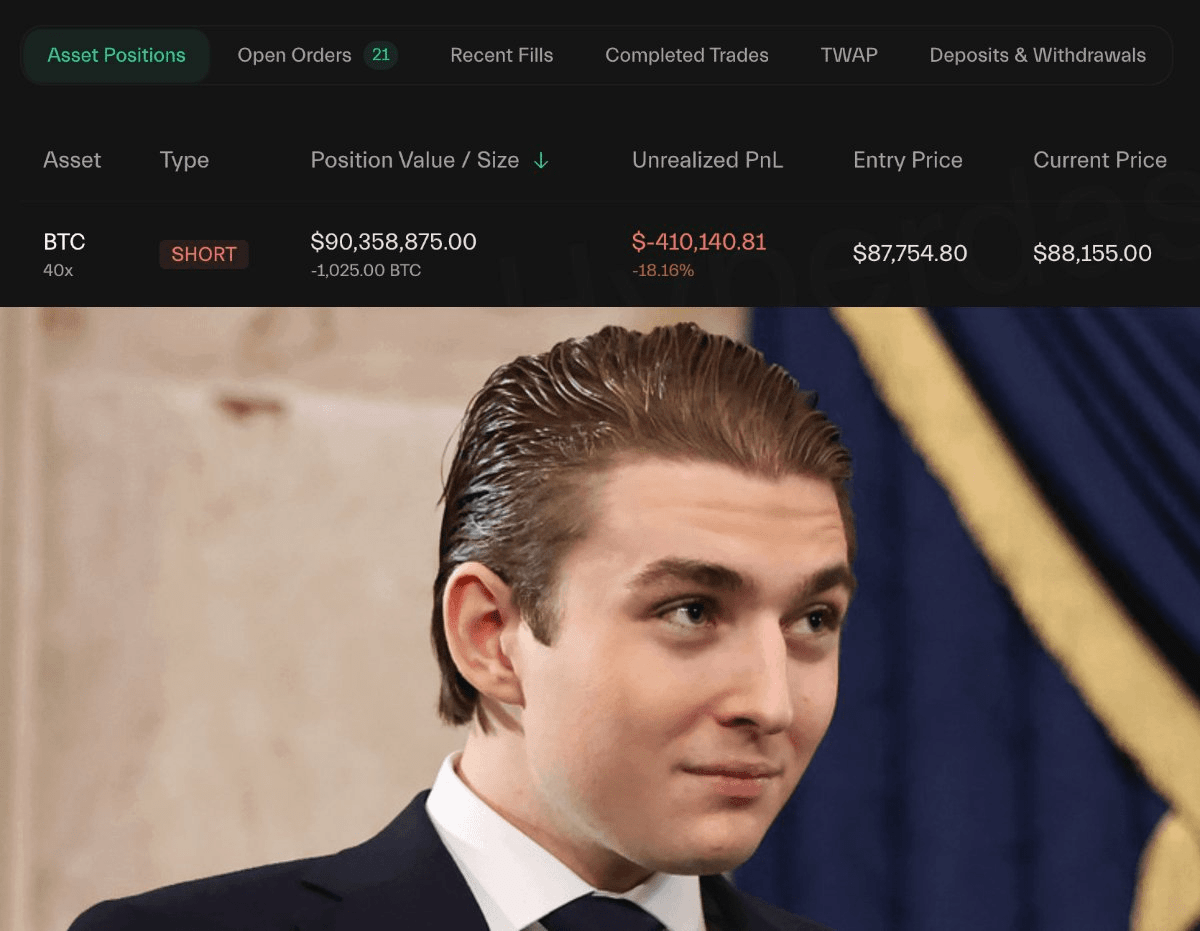Viewport: 1200px width, 931px height.
Task: Go to the TWAP tab
Action: click(x=849, y=55)
